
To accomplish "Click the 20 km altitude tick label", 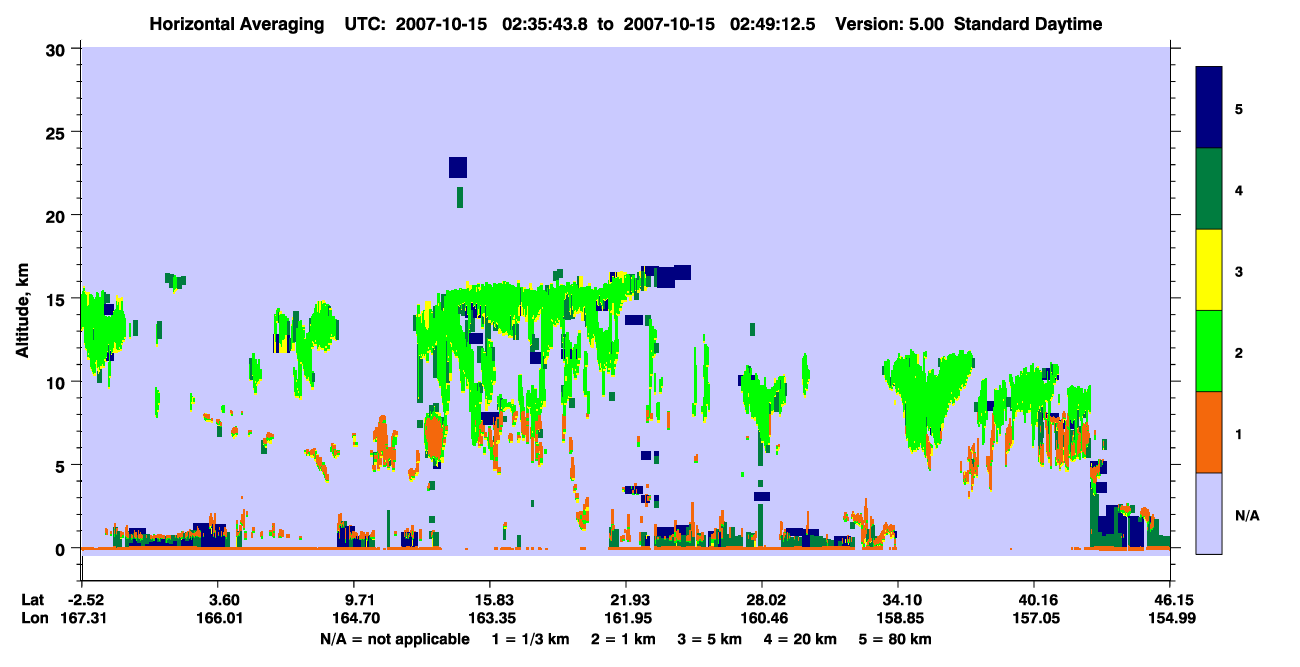I will (x=57, y=215).
